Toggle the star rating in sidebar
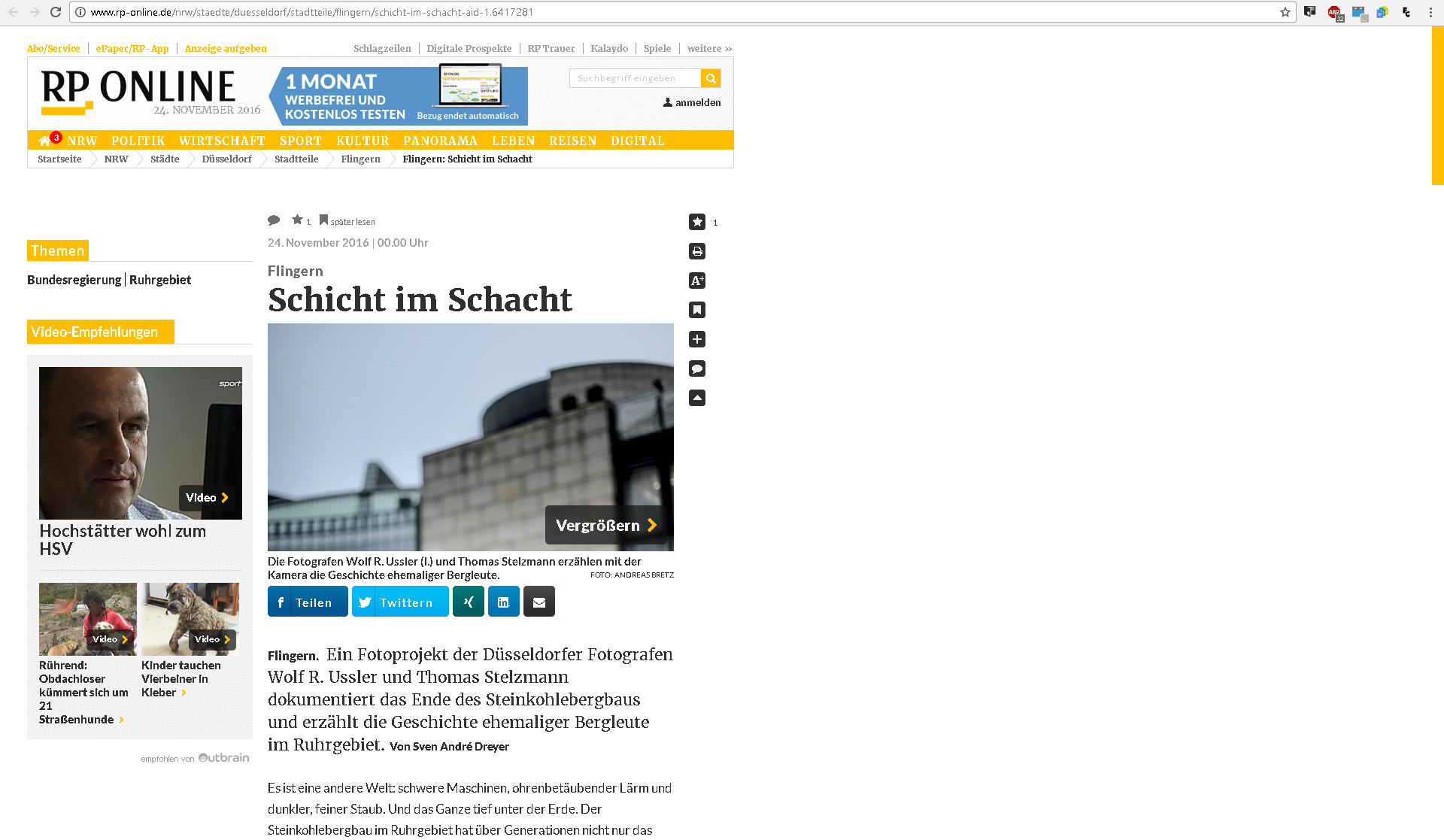1444x840 pixels. point(697,222)
